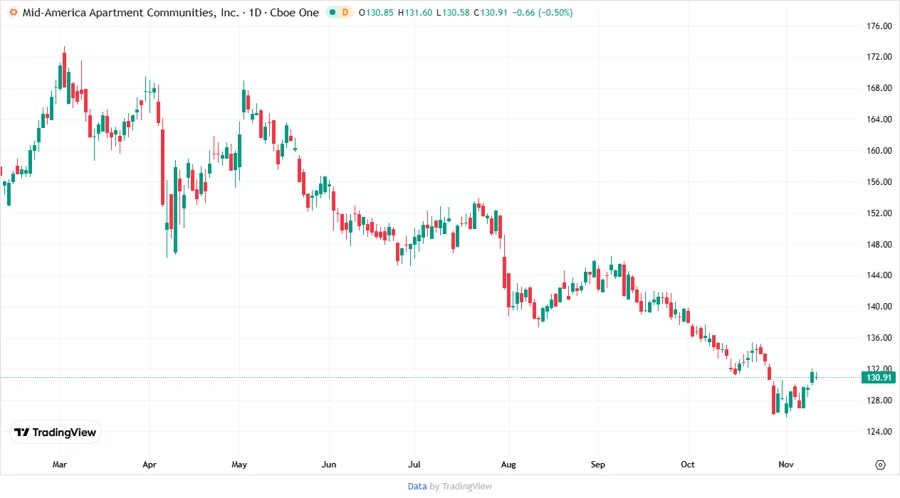Click the 136.00 price axis label
The height and width of the screenshot is (498, 900).
tap(879, 338)
